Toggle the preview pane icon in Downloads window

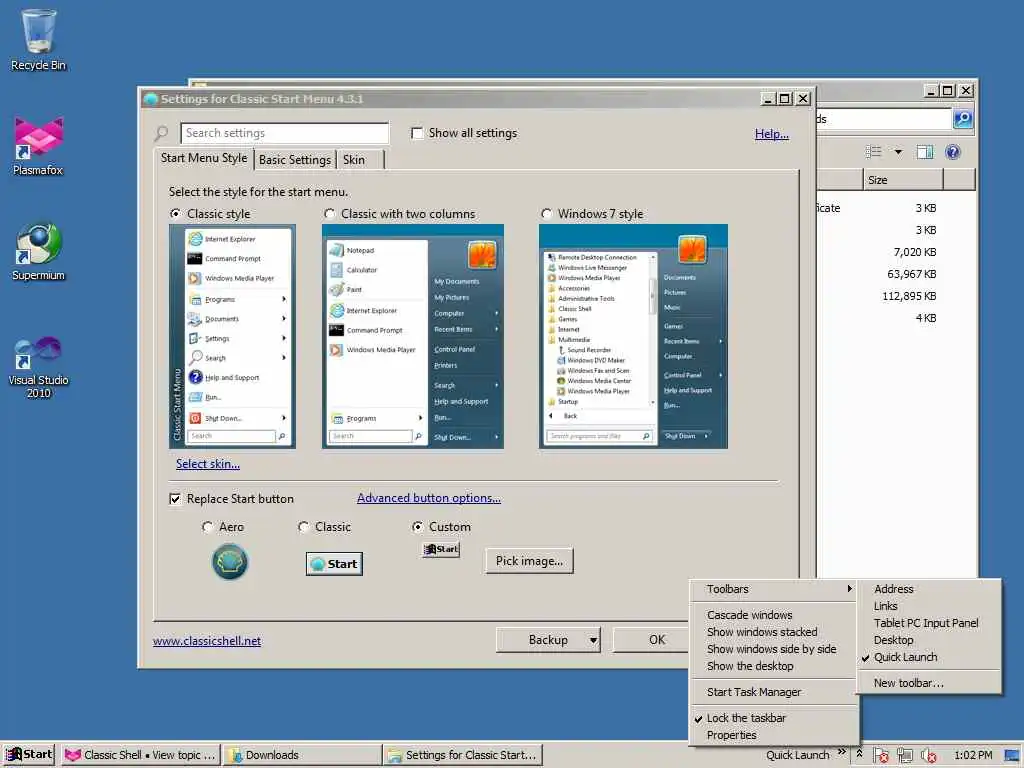(925, 152)
